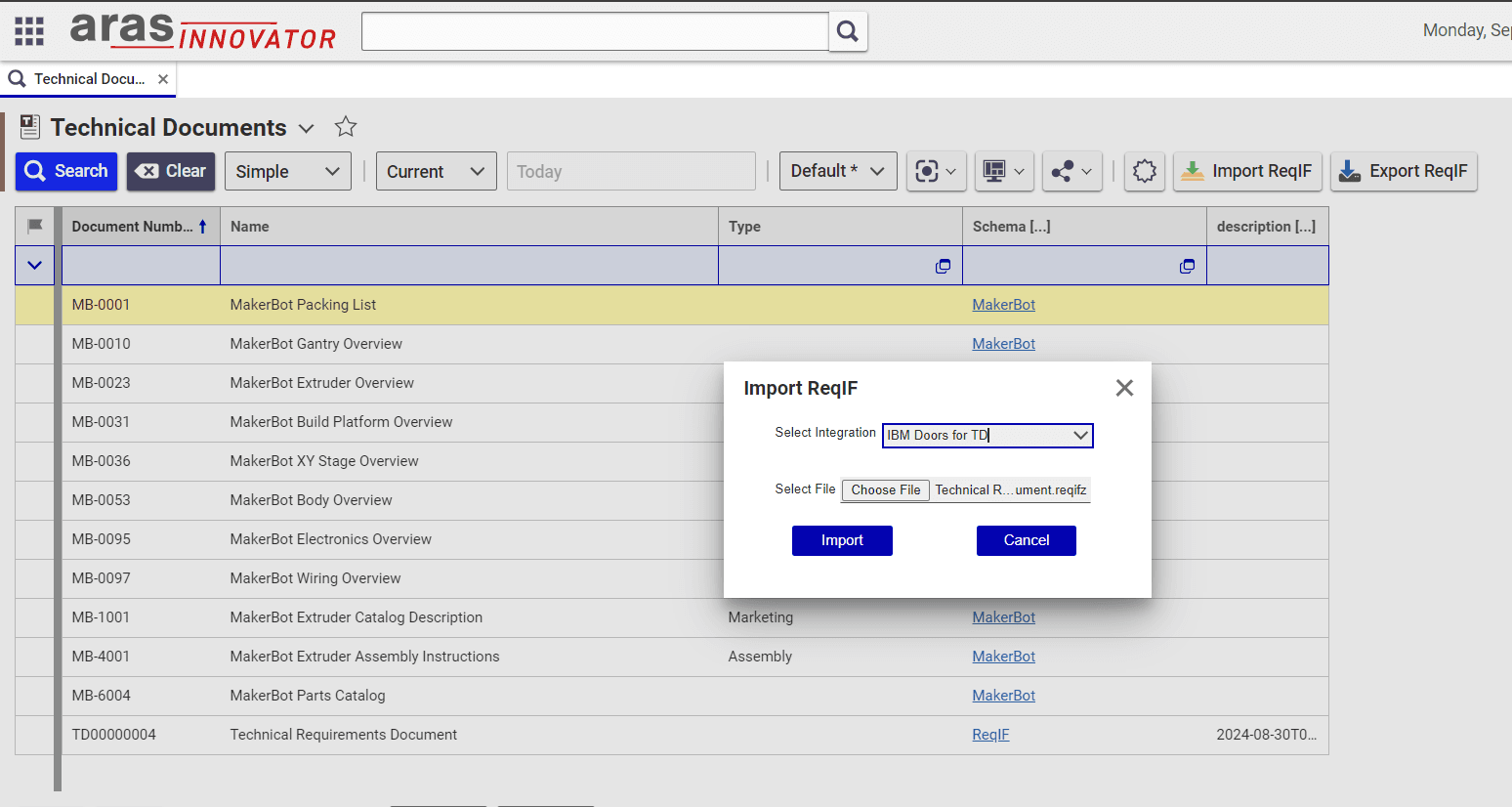Screen dimensions: 1512x807
Task: Open the Schema filter picker icon
Action: coord(1187,266)
